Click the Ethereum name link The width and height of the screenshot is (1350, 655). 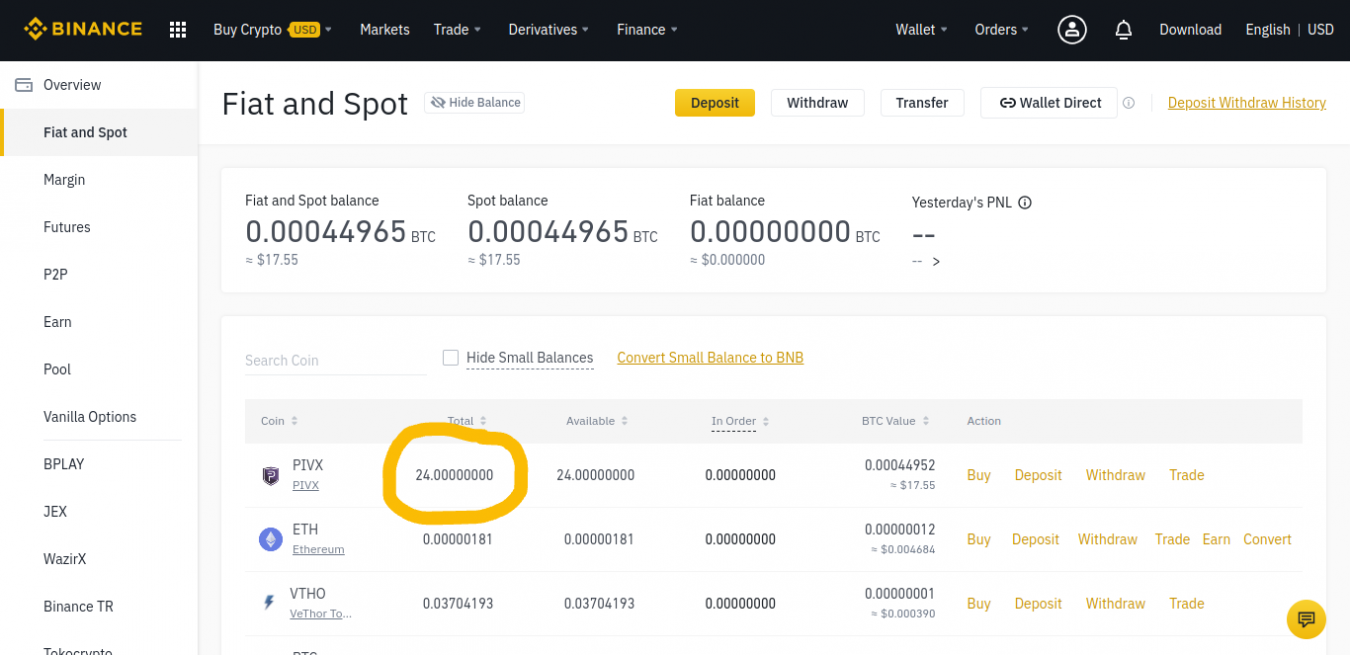[x=318, y=550]
